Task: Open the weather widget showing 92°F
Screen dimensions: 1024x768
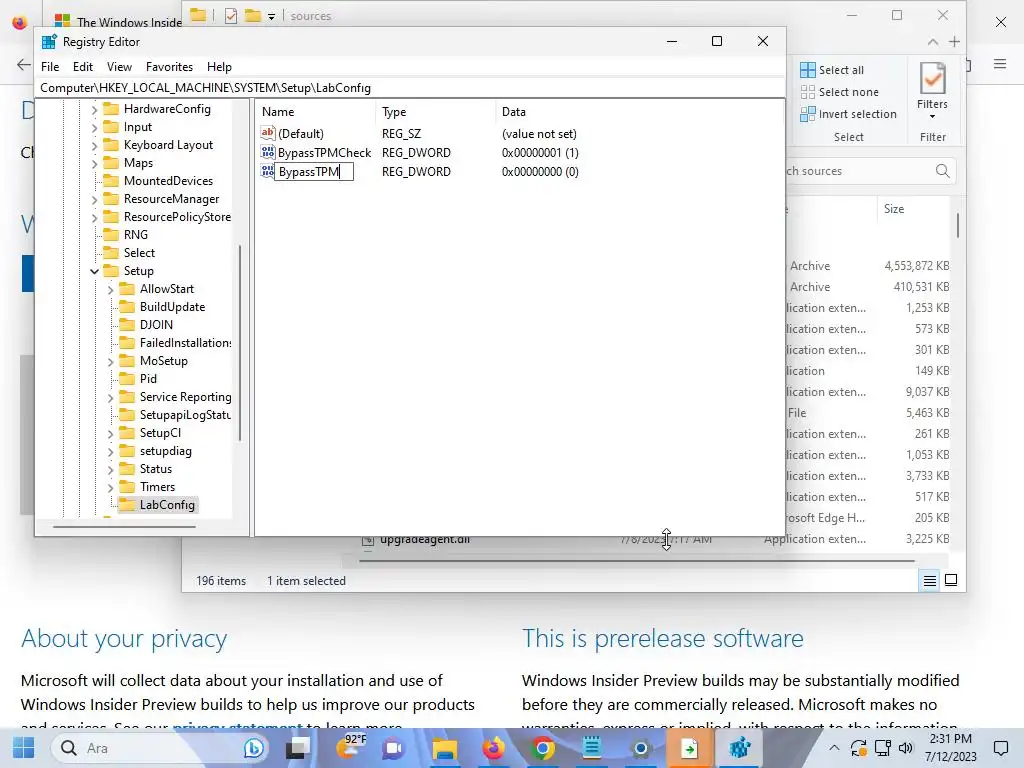Action: [351, 746]
